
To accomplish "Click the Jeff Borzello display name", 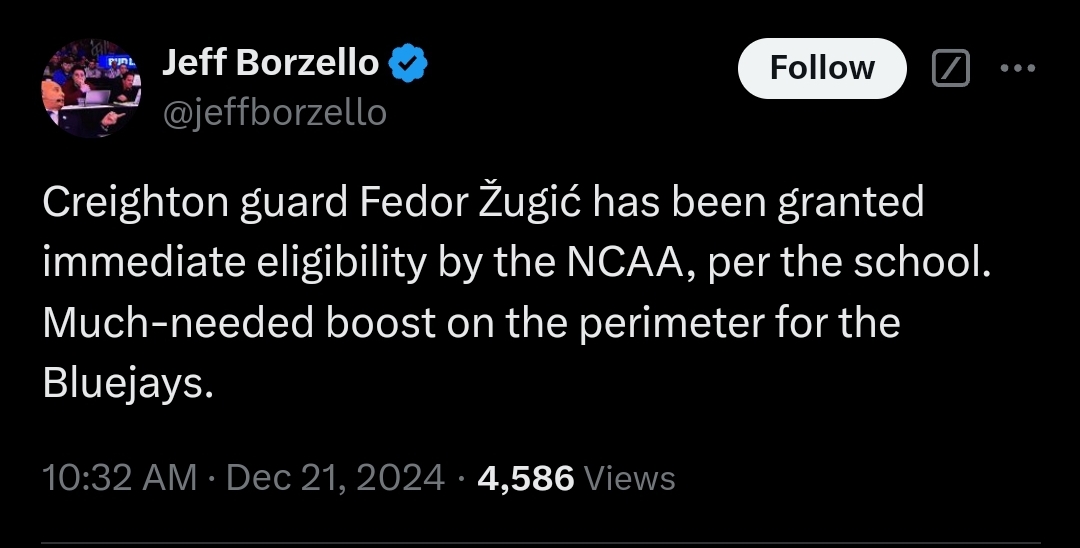I will (270, 63).
